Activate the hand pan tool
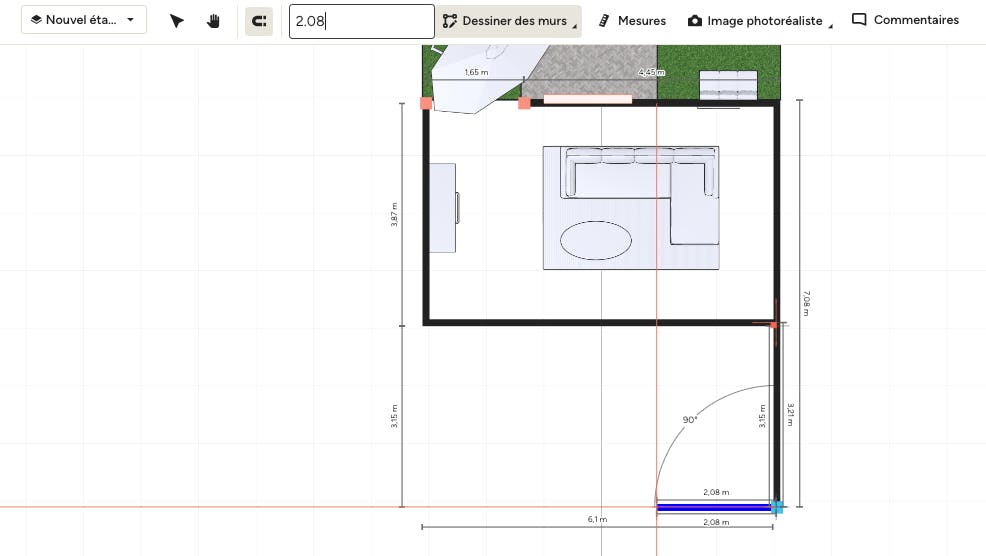This screenshot has height=556, width=986. pos(213,21)
